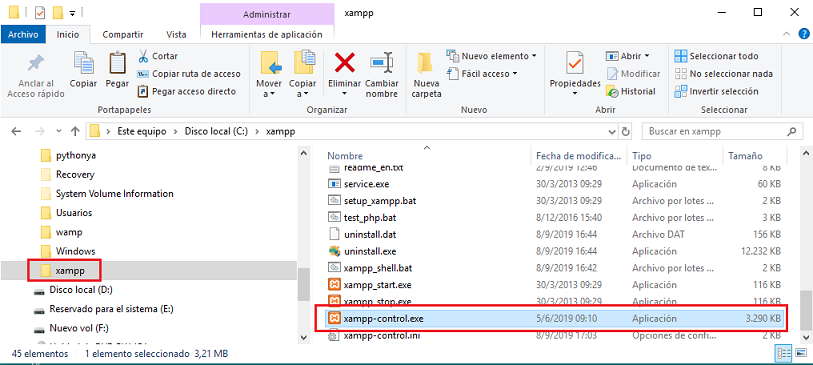The width and height of the screenshot is (813, 365).
Task: Switch to details view icon in status bar
Action: [782, 354]
